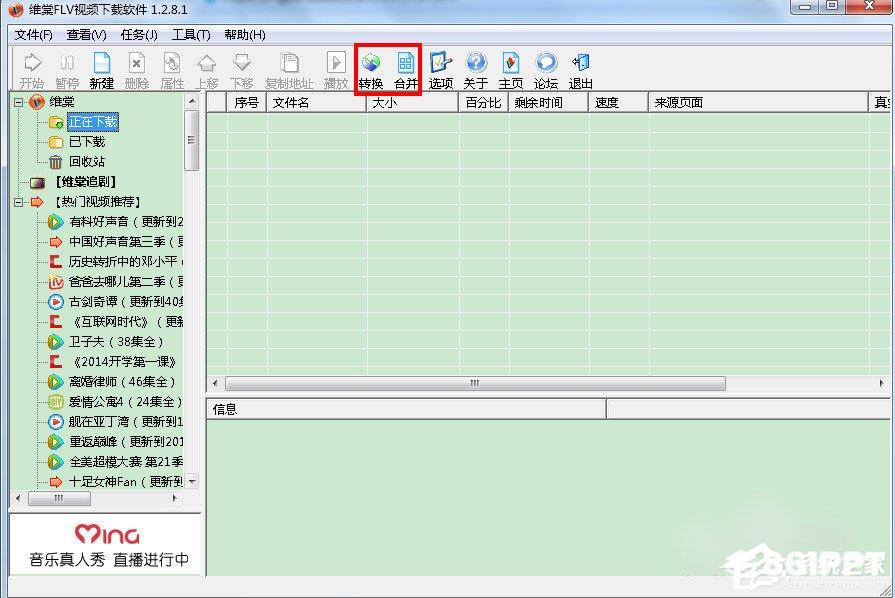This screenshot has width=895, height=598.
Task: Select 全美超模大赛 第21季 entry
Action: pyautogui.click(x=126, y=462)
